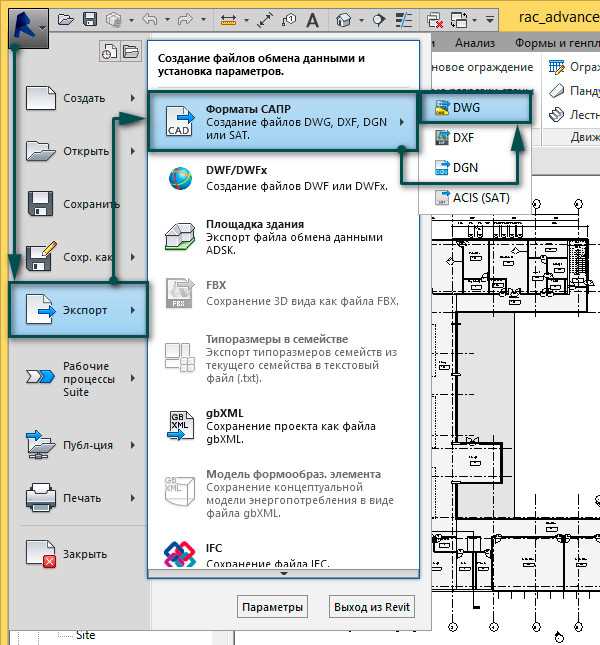Click the Switch Windows icon
The image size is (600, 645).
[x=459, y=20]
